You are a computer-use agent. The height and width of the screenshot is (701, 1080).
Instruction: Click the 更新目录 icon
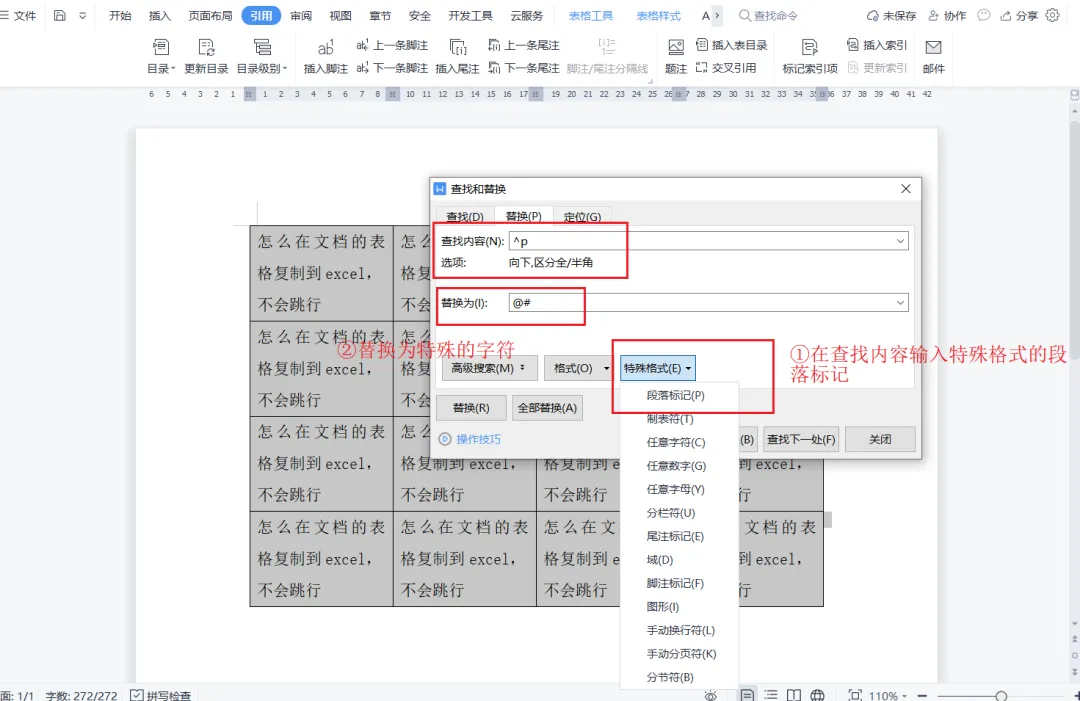tap(206, 48)
